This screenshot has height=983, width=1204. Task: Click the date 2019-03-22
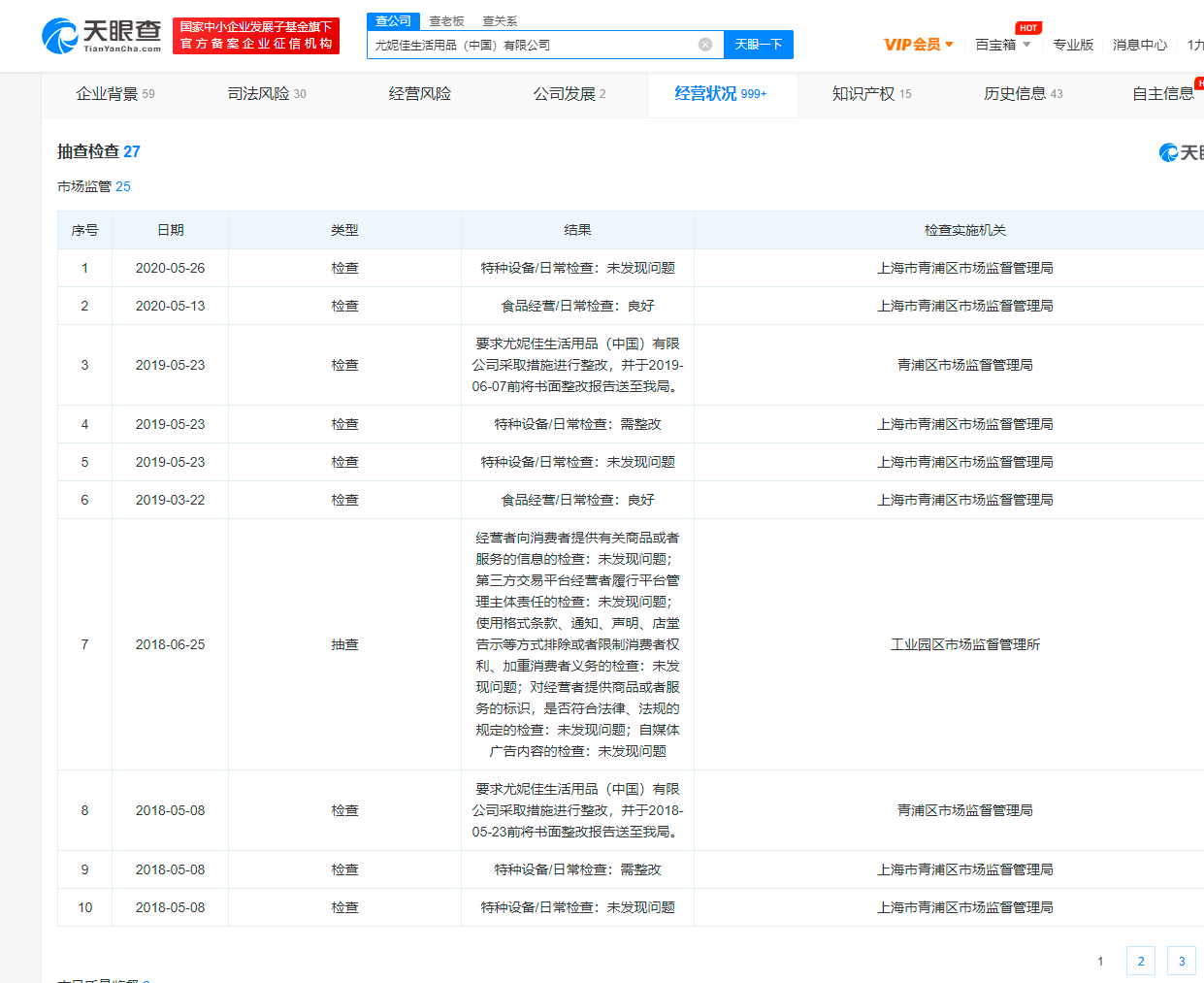pos(171,500)
